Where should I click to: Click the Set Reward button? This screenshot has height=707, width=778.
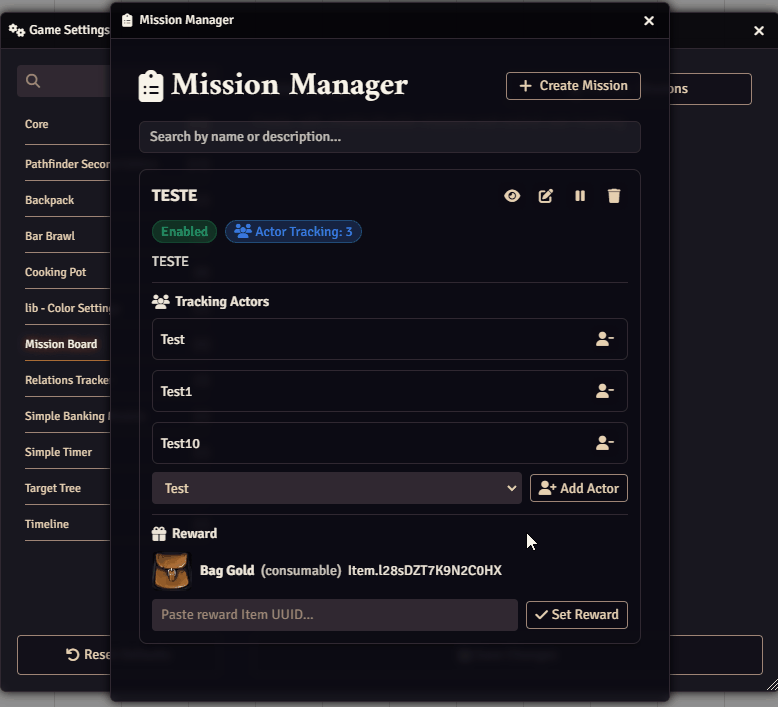click(577, 615)
